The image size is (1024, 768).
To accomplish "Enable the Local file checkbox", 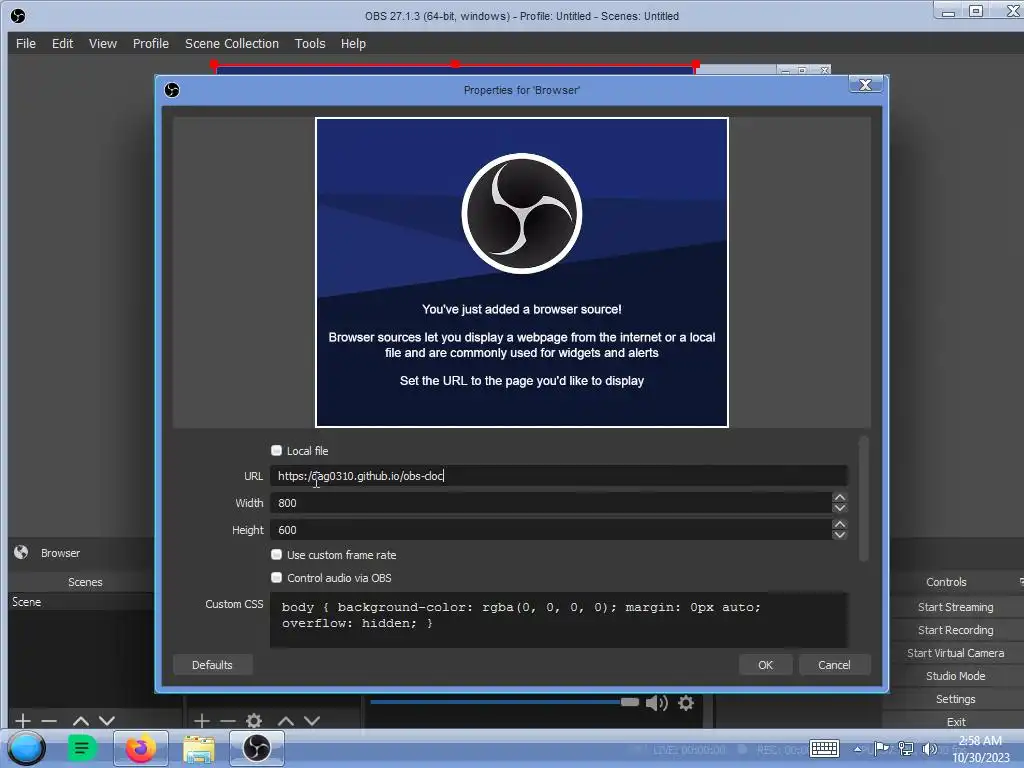I will pos(276,451).
